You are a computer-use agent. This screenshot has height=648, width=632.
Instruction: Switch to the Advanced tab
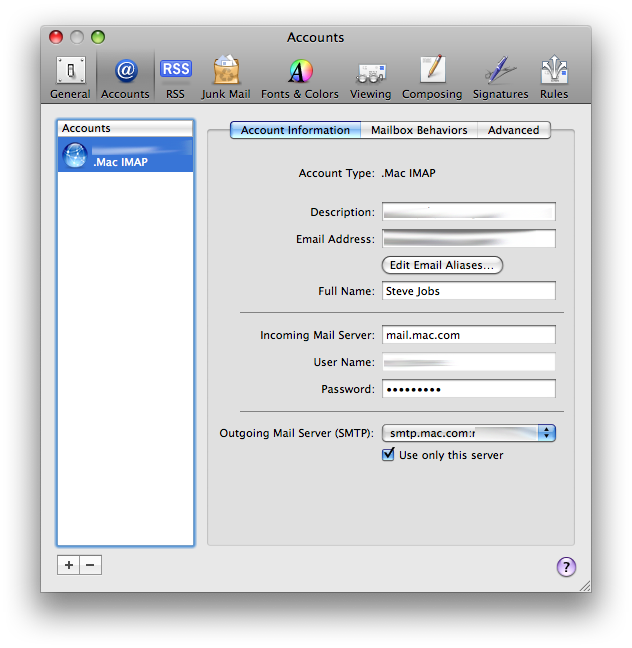(513, 130)
